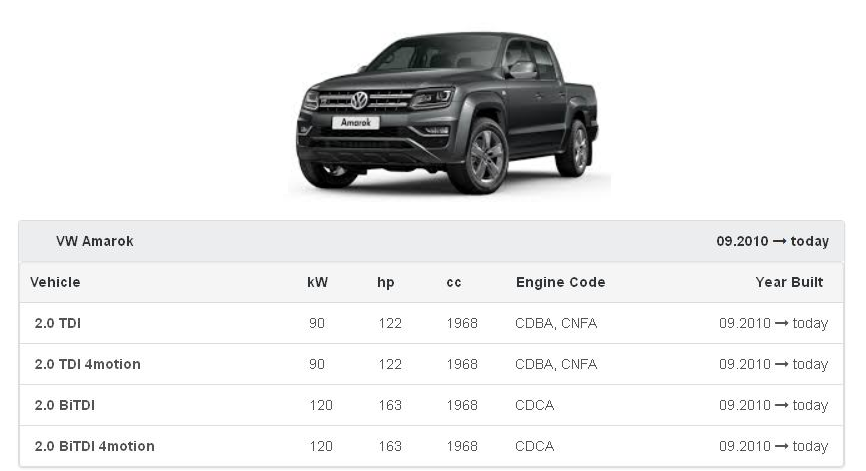
Task: Click engine code CDBA, CNFA for 2.0 TDI
Action: pyautogui.click(x=556, y=324)
